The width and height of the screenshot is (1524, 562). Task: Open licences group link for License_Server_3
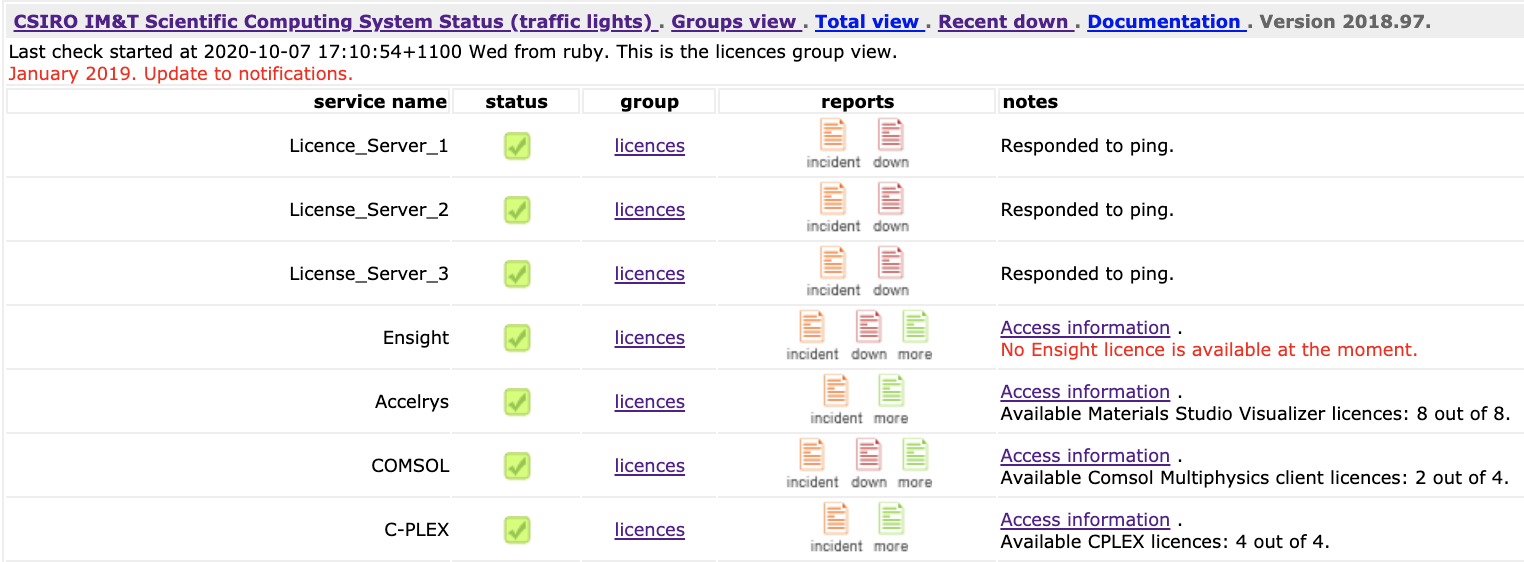click(x=650, y=274)
